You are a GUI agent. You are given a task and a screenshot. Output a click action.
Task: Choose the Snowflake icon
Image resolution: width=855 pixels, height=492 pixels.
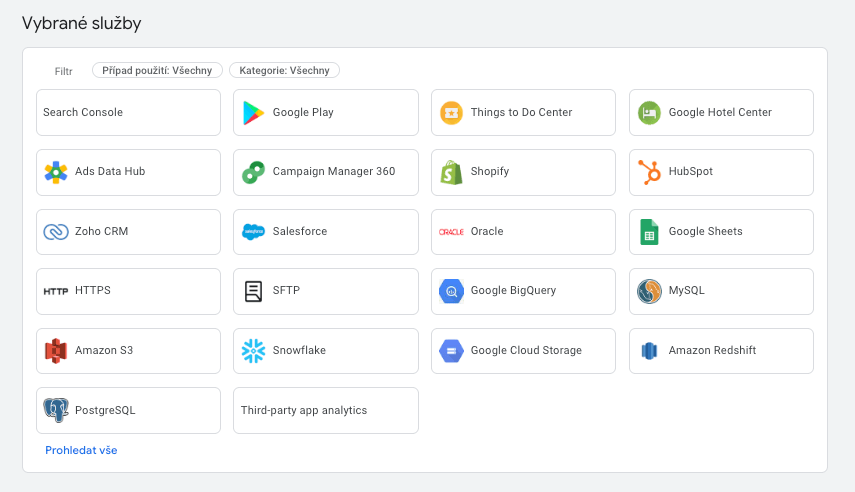[x=253, y=351]
